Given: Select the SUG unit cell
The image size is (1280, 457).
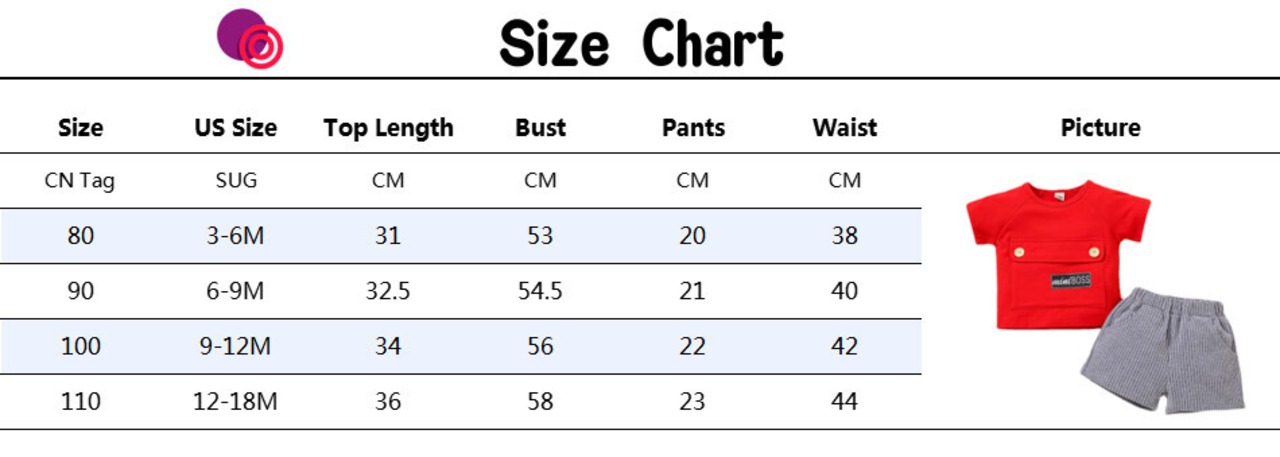Looking at the screenshot, I should [x=236, y=181].
